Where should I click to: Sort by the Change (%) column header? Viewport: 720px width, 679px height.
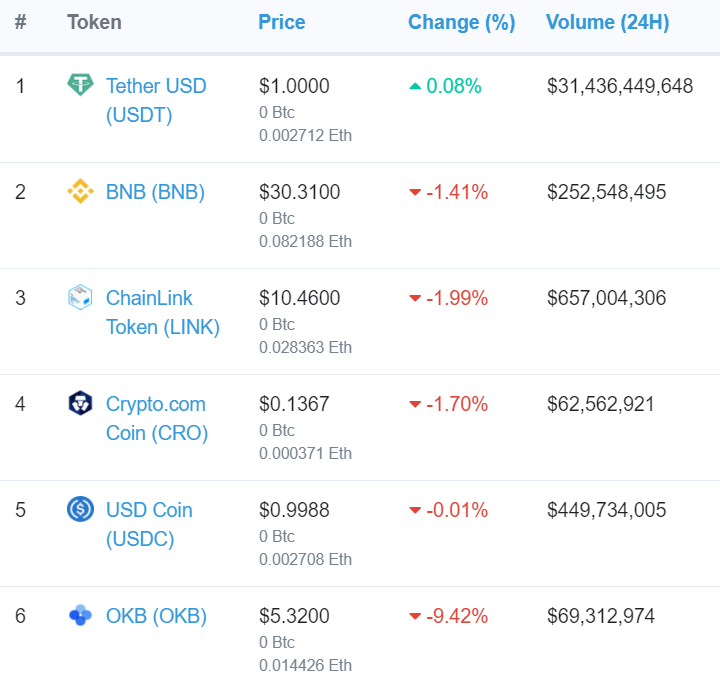(x=461, y=22)
